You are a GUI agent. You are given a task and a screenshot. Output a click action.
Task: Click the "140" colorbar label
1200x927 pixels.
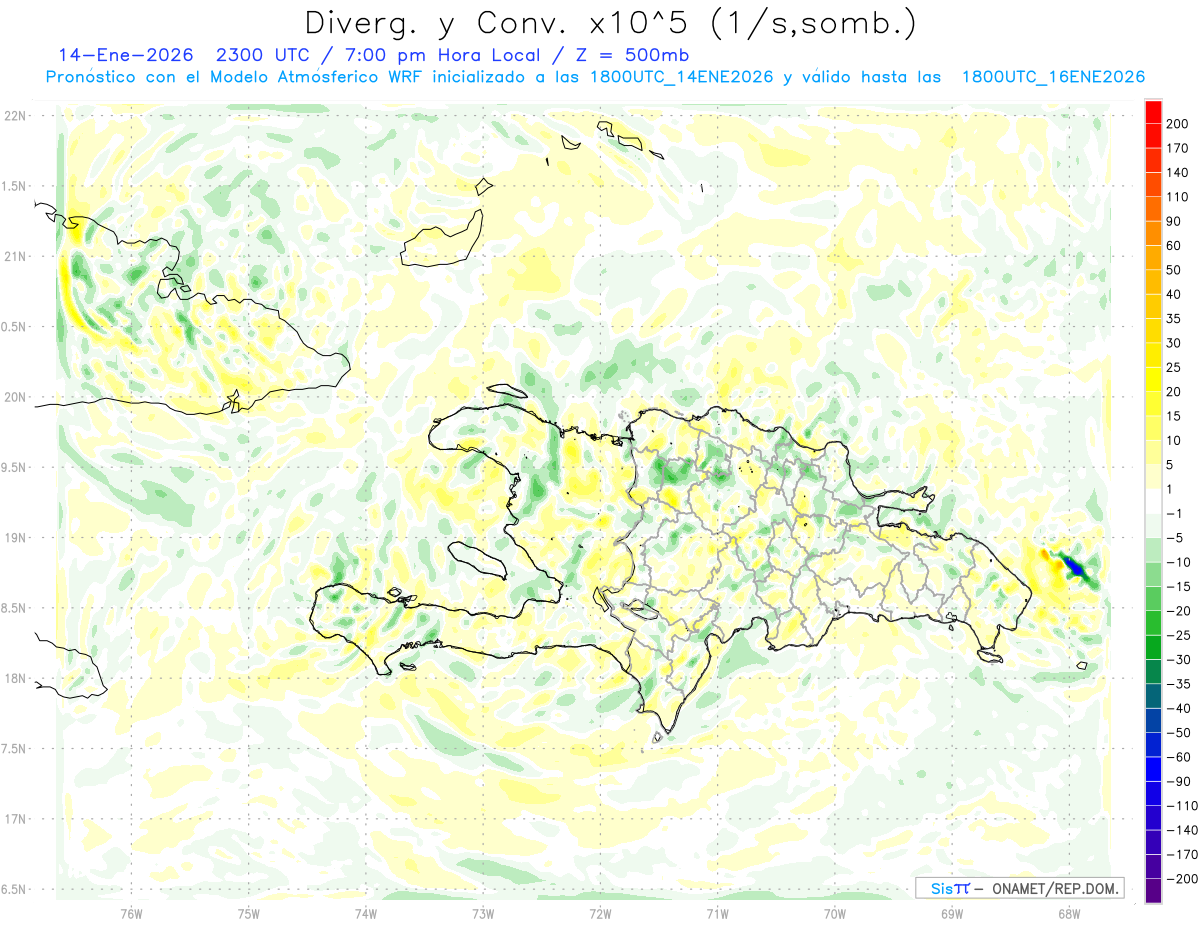point(1178,173)
